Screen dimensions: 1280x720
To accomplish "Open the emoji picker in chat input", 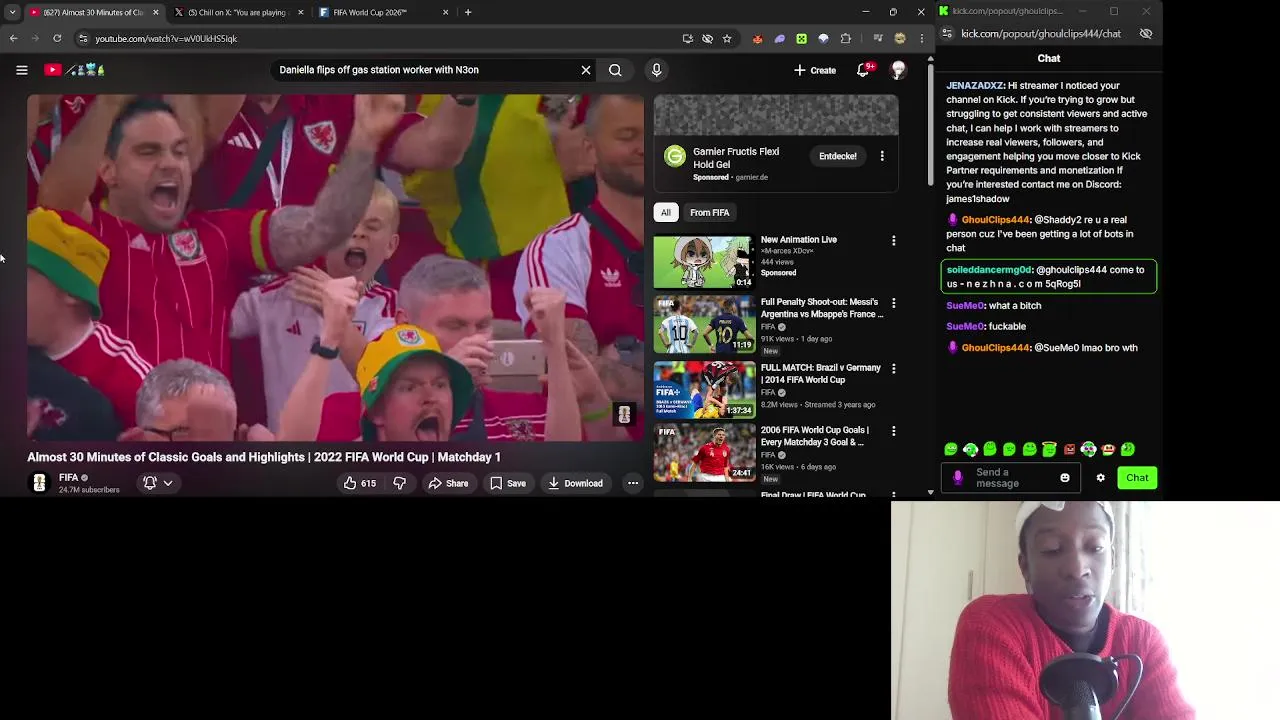I will point(1065,478).
